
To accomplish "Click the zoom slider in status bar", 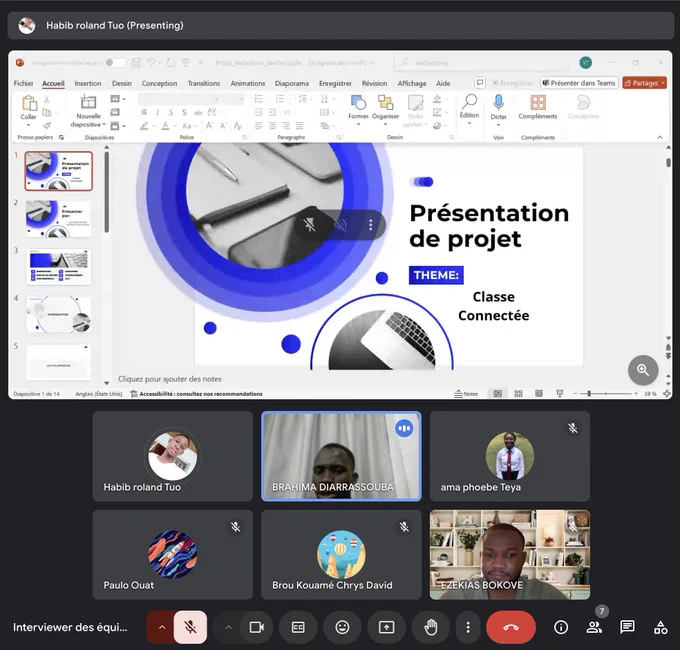I will point(605,393).
